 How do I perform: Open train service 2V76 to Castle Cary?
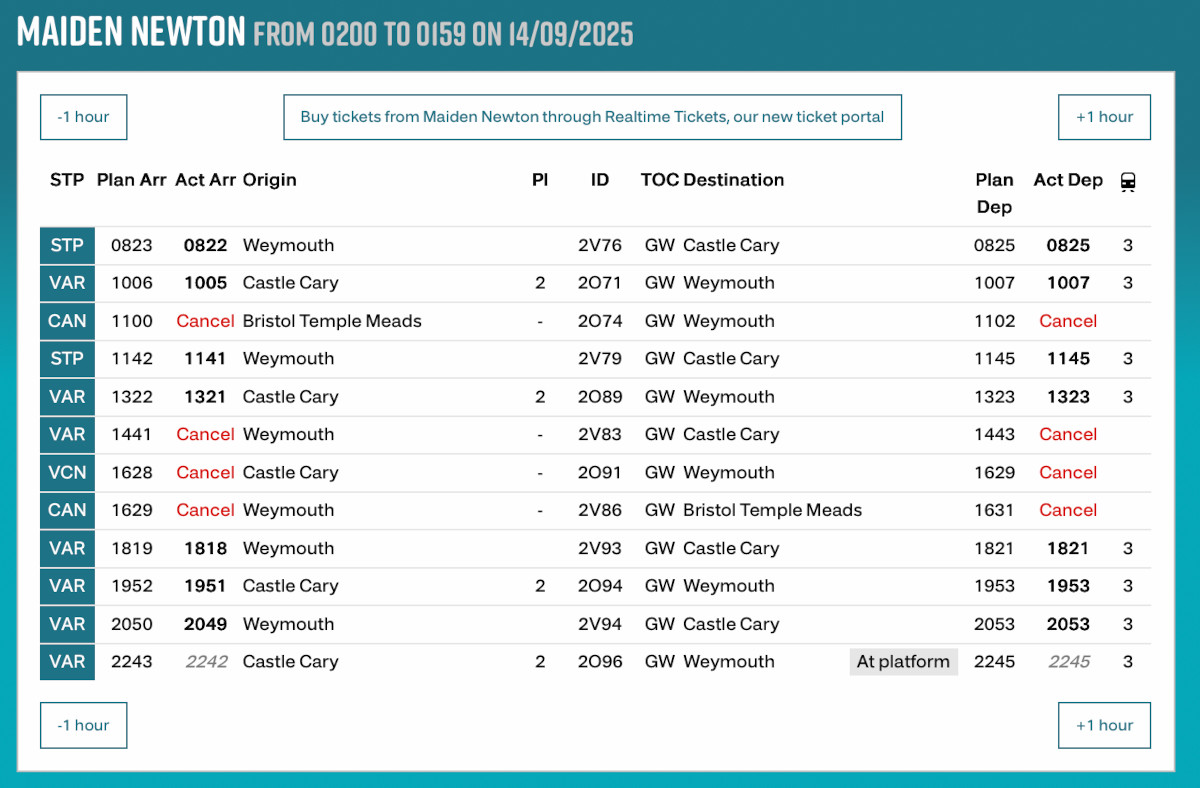(x=600, y=246)
